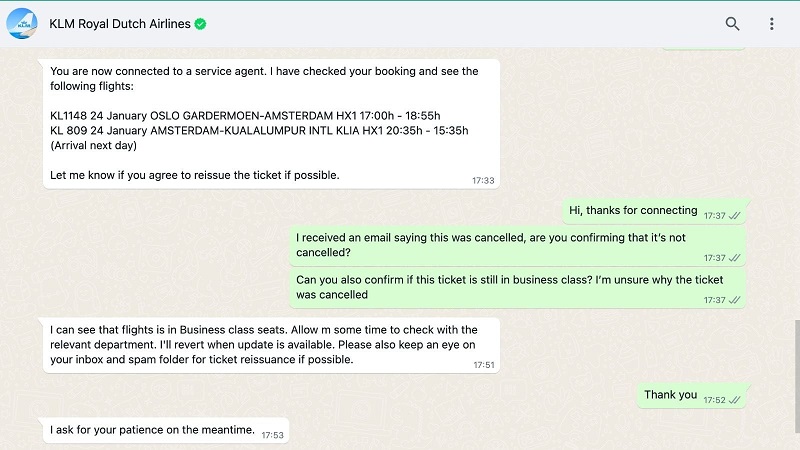Search within the KLM chat
800x450 pixels.
point(733,24)
